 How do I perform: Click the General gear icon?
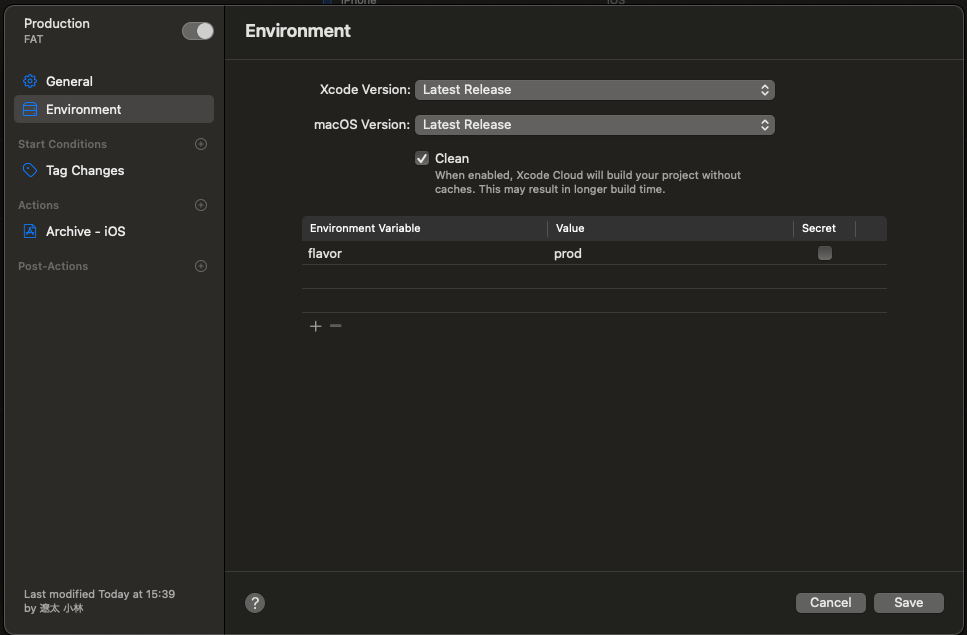(x=30, y=81)
